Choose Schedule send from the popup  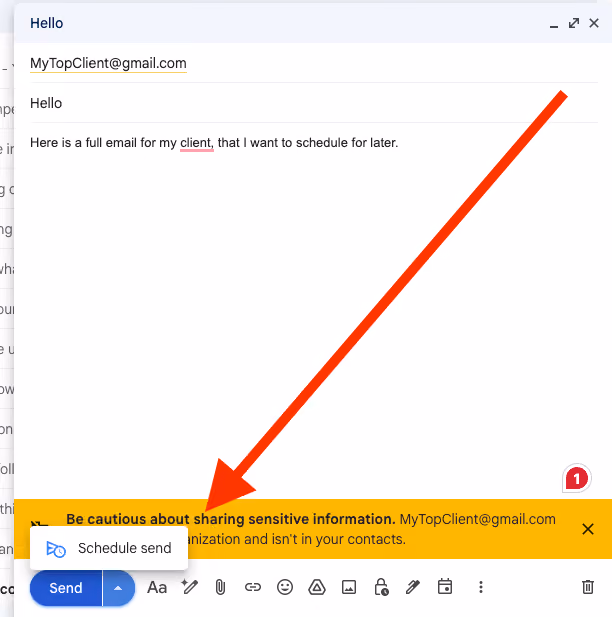coord(109,548)
